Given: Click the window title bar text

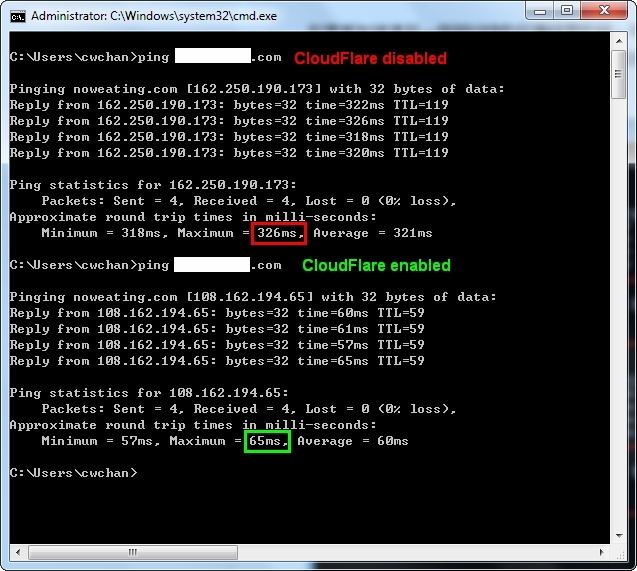Looking at the screenshot, I should pos(154,16).
